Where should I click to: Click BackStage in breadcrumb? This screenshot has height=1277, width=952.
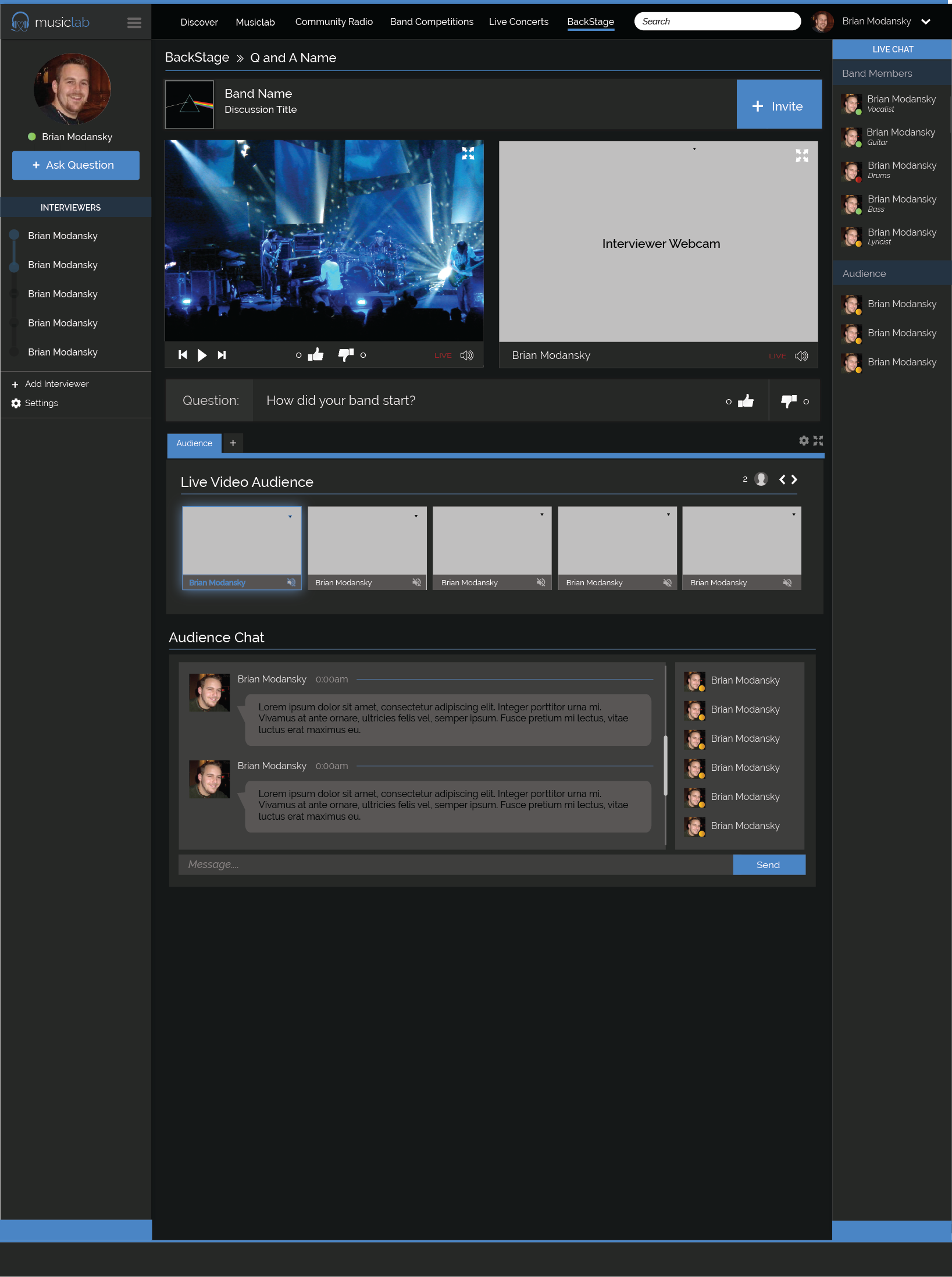(x=197, y=58)
